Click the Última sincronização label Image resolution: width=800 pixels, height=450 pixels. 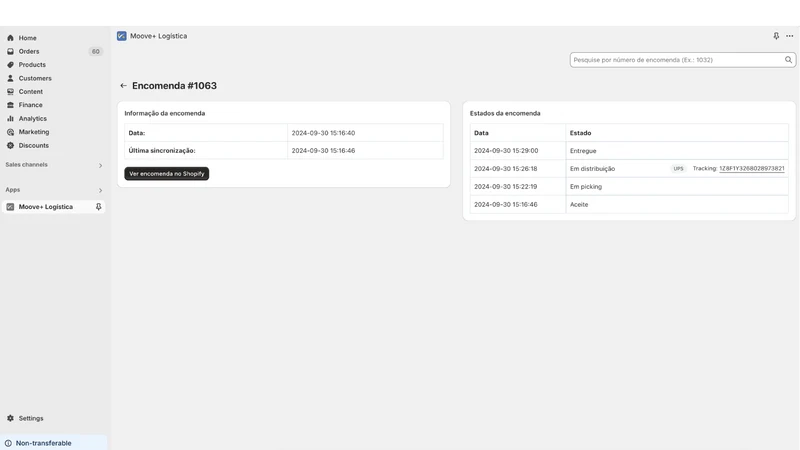(162, 151)
